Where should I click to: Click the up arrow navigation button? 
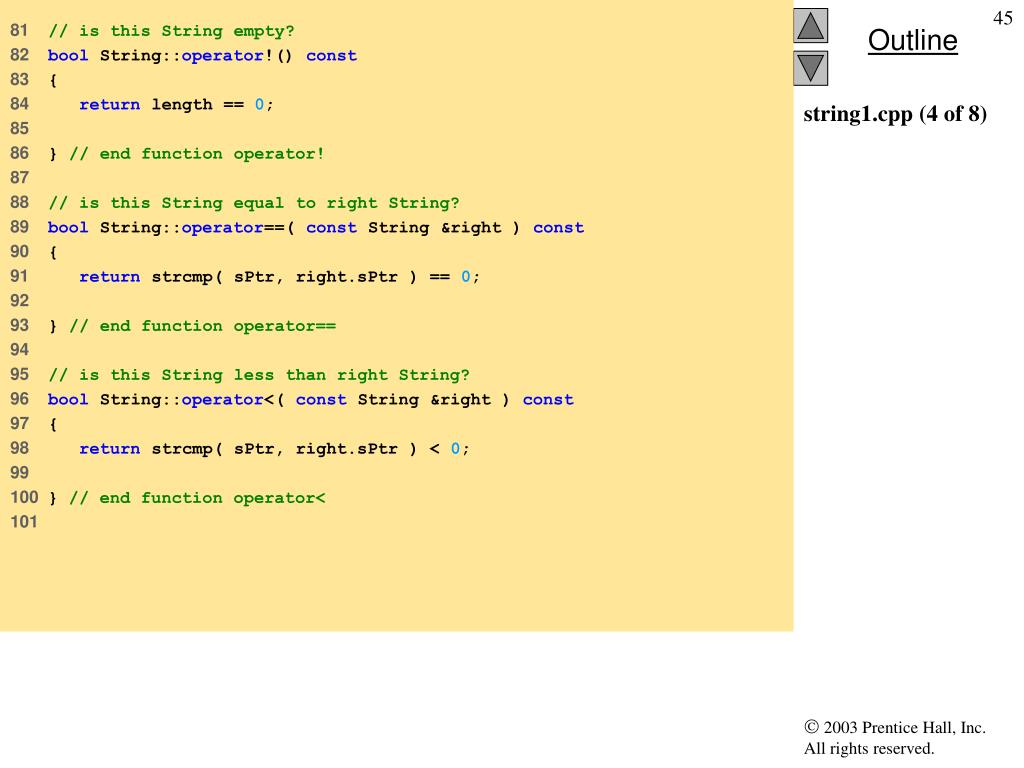(x=810, y=25)
